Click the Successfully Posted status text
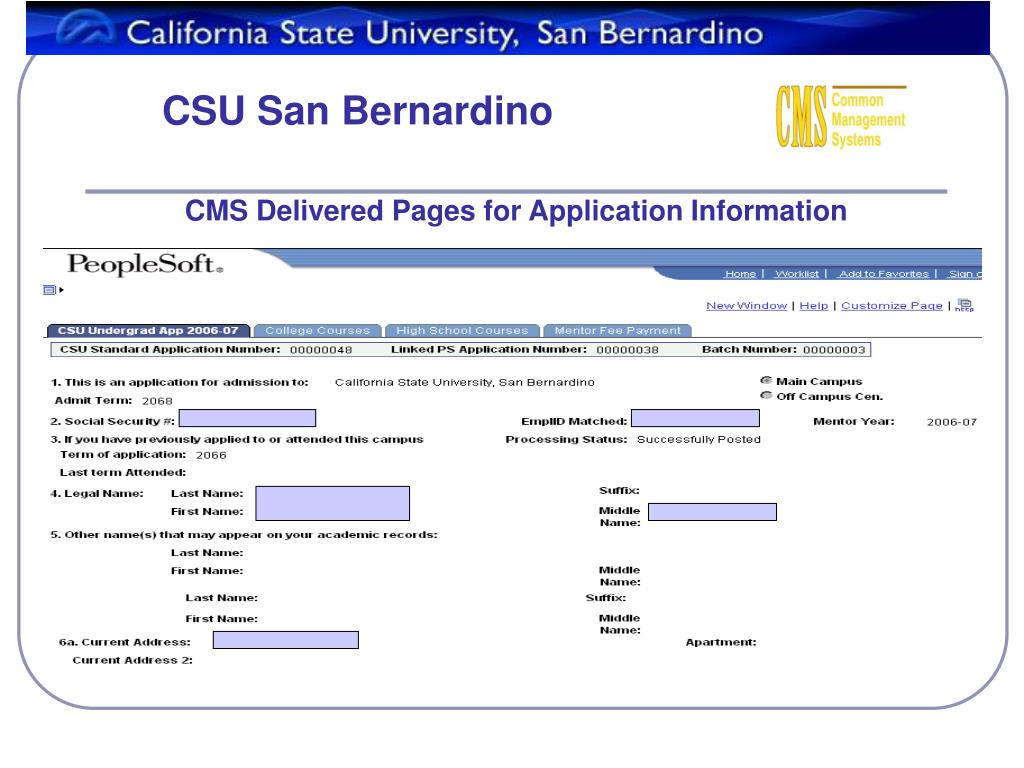The width and height of the screenshot is (1024, 768). (x=699, y=440)
